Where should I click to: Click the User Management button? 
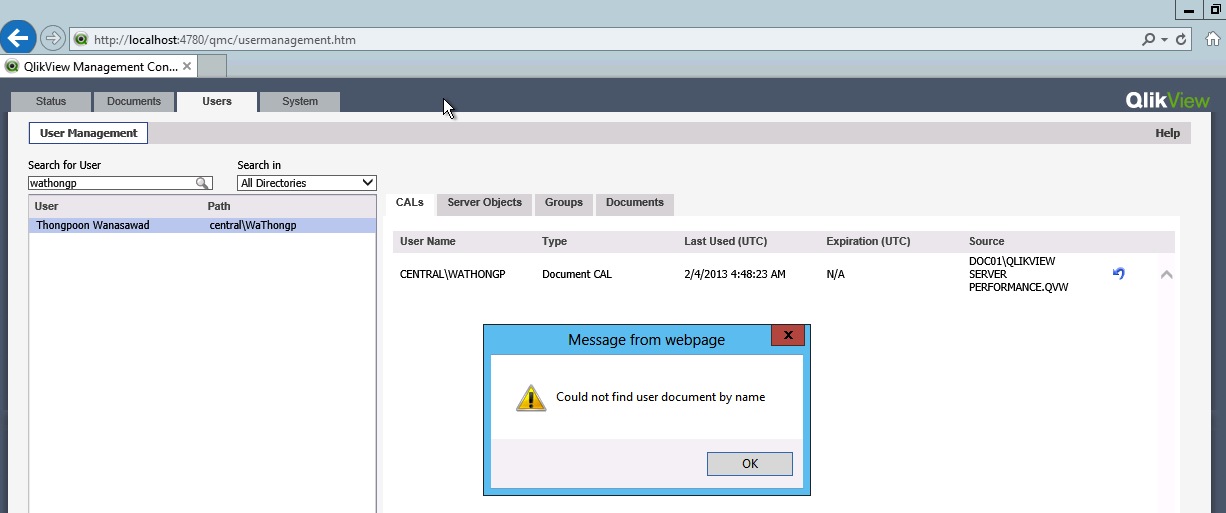tap(89, 133)
